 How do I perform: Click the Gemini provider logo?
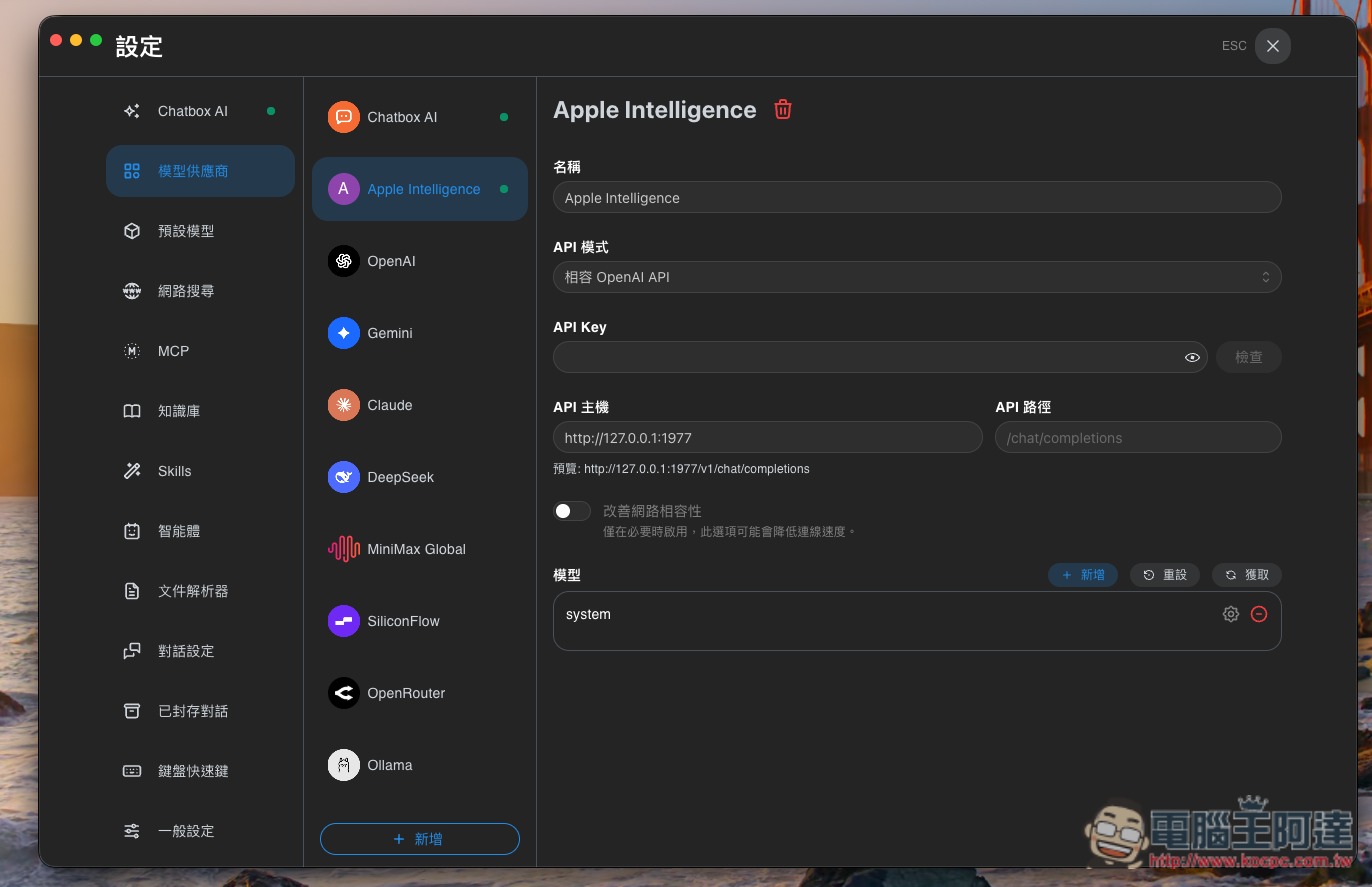[x=344, y=333]
